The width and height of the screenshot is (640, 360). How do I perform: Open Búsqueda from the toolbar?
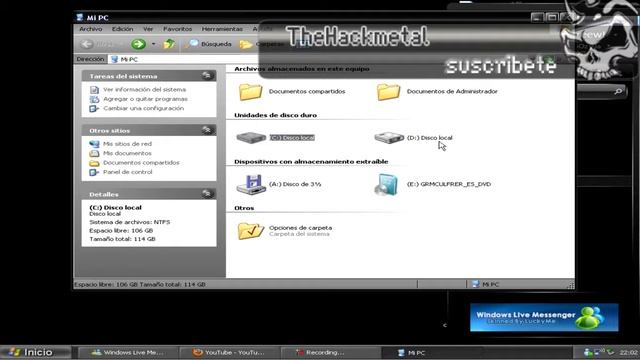[209, 44]
